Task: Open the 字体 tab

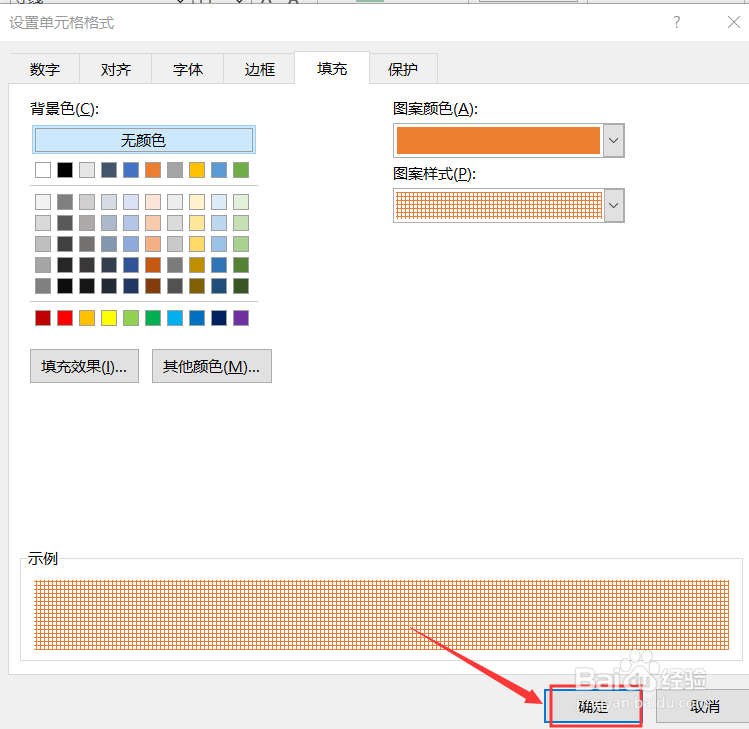Action: coord(188,69)
